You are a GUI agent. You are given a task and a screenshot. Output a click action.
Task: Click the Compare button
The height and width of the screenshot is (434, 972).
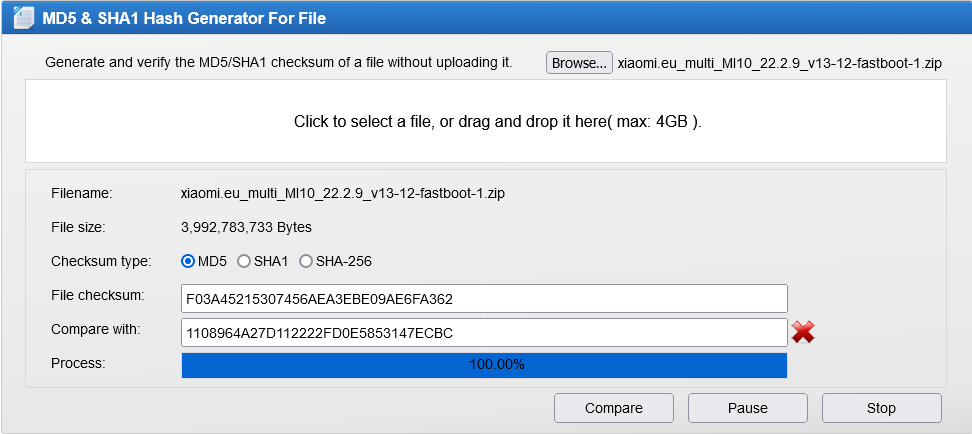pyautogui.click(x=614, y=408)
